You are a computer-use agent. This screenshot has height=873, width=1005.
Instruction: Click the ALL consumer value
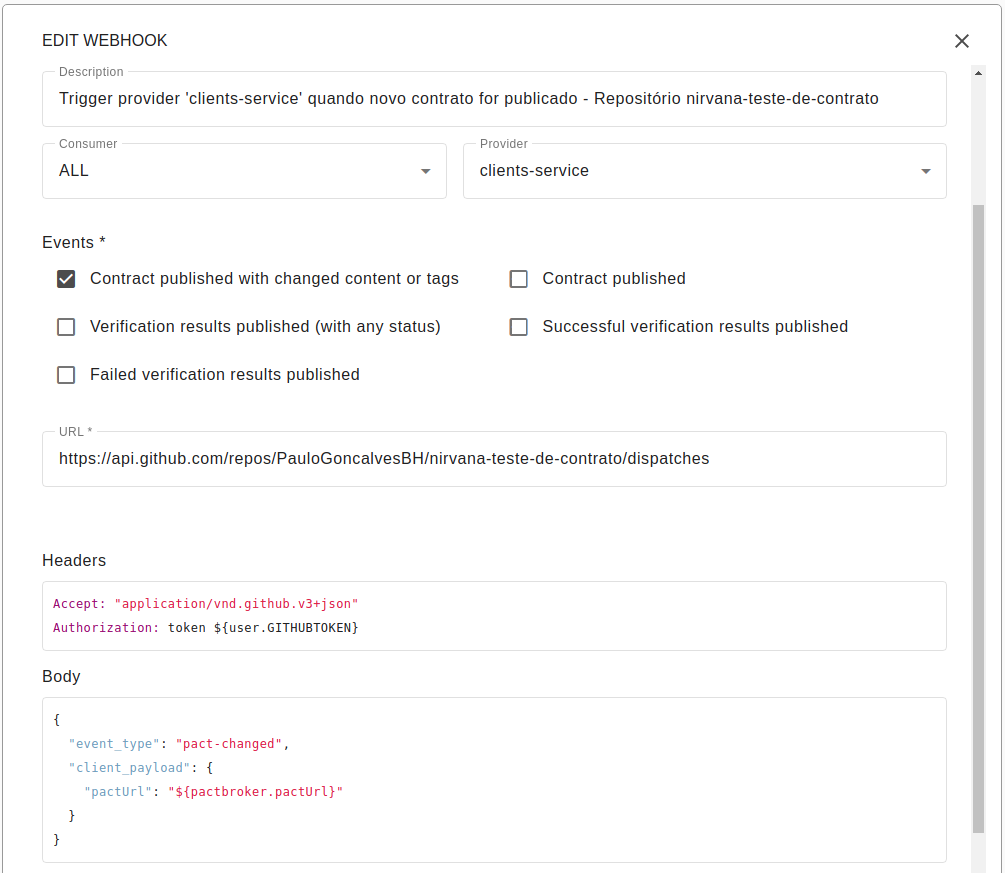click(x=74, y=171)
